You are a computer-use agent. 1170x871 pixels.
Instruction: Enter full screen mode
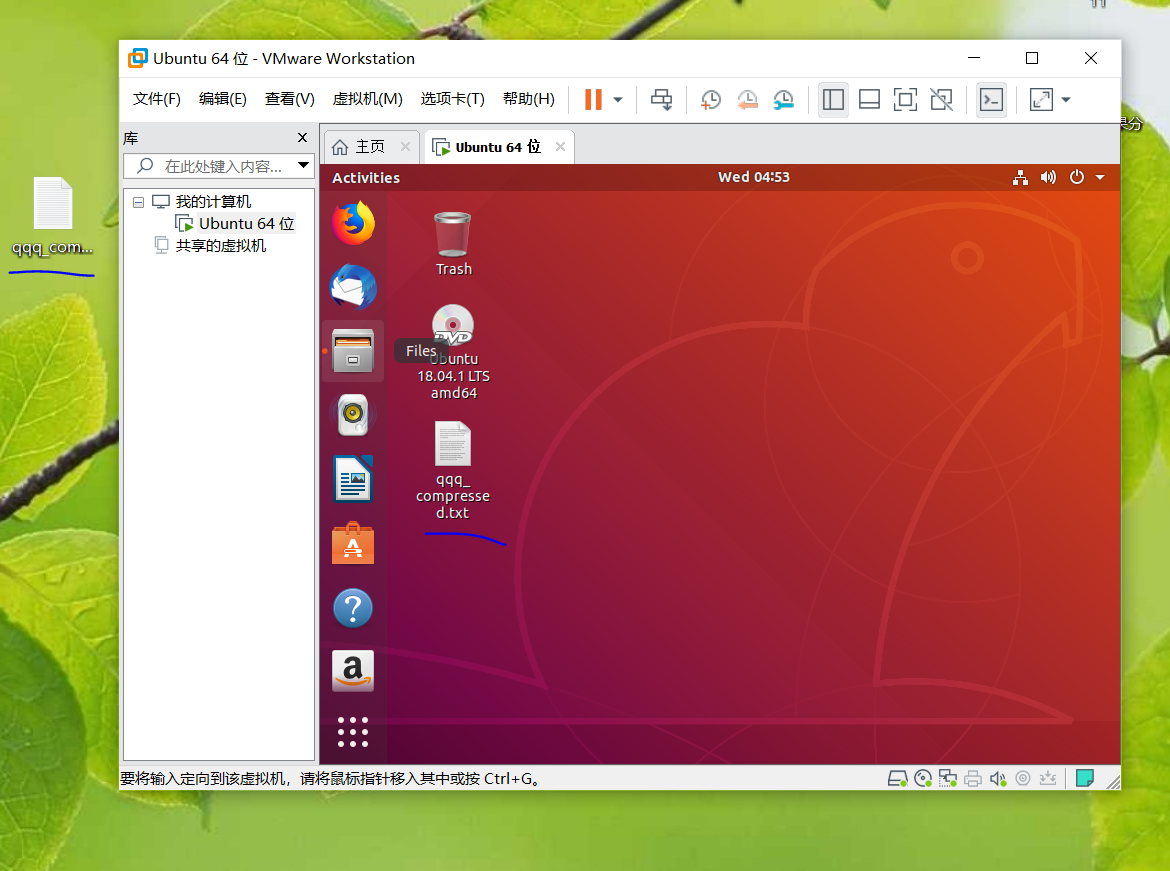pos(905,99)
